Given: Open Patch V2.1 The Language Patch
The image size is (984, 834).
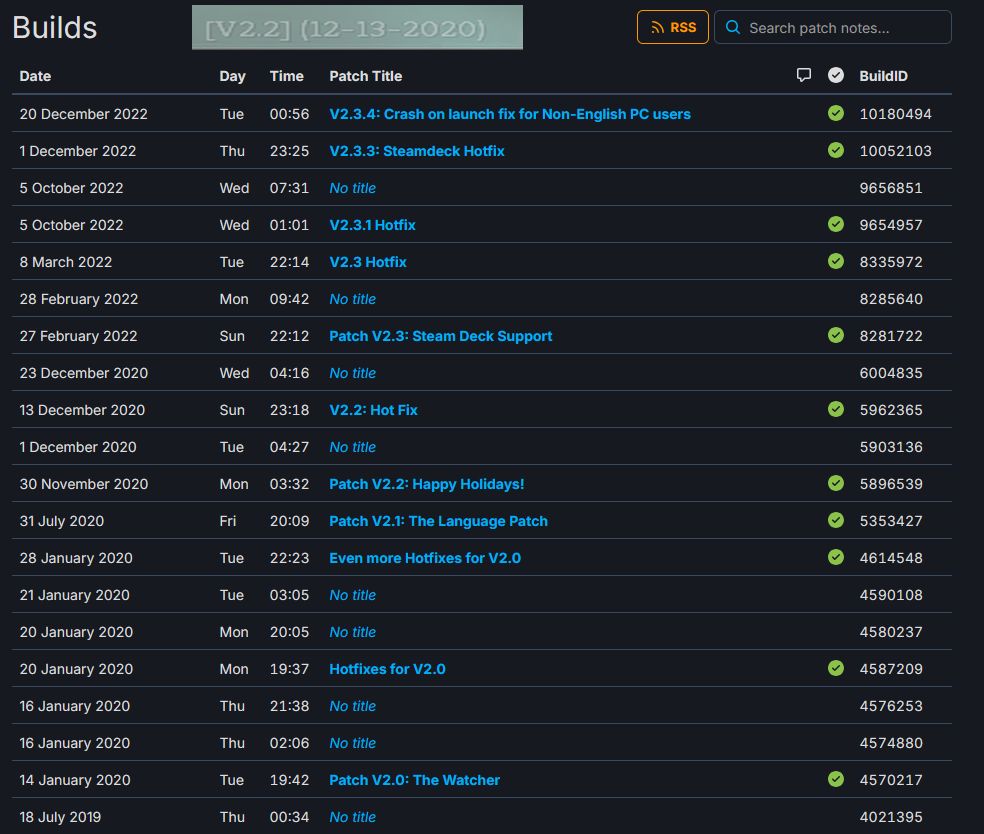Looking at the screenshot, I should click(438, 521).
